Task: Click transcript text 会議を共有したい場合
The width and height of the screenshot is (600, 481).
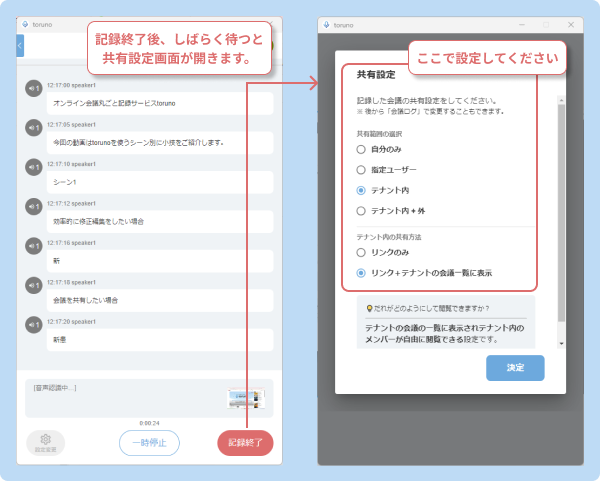Action: [x=85, y=300]
